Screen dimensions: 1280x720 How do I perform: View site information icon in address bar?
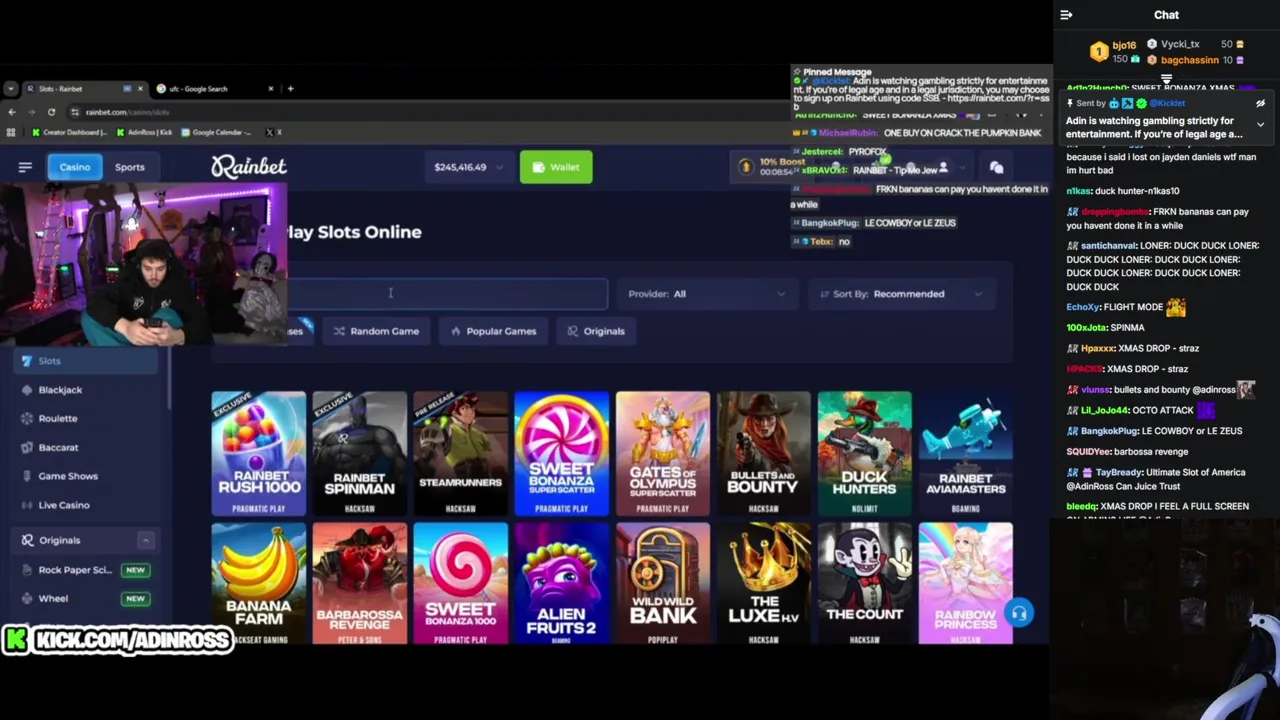tap(76, 112)
